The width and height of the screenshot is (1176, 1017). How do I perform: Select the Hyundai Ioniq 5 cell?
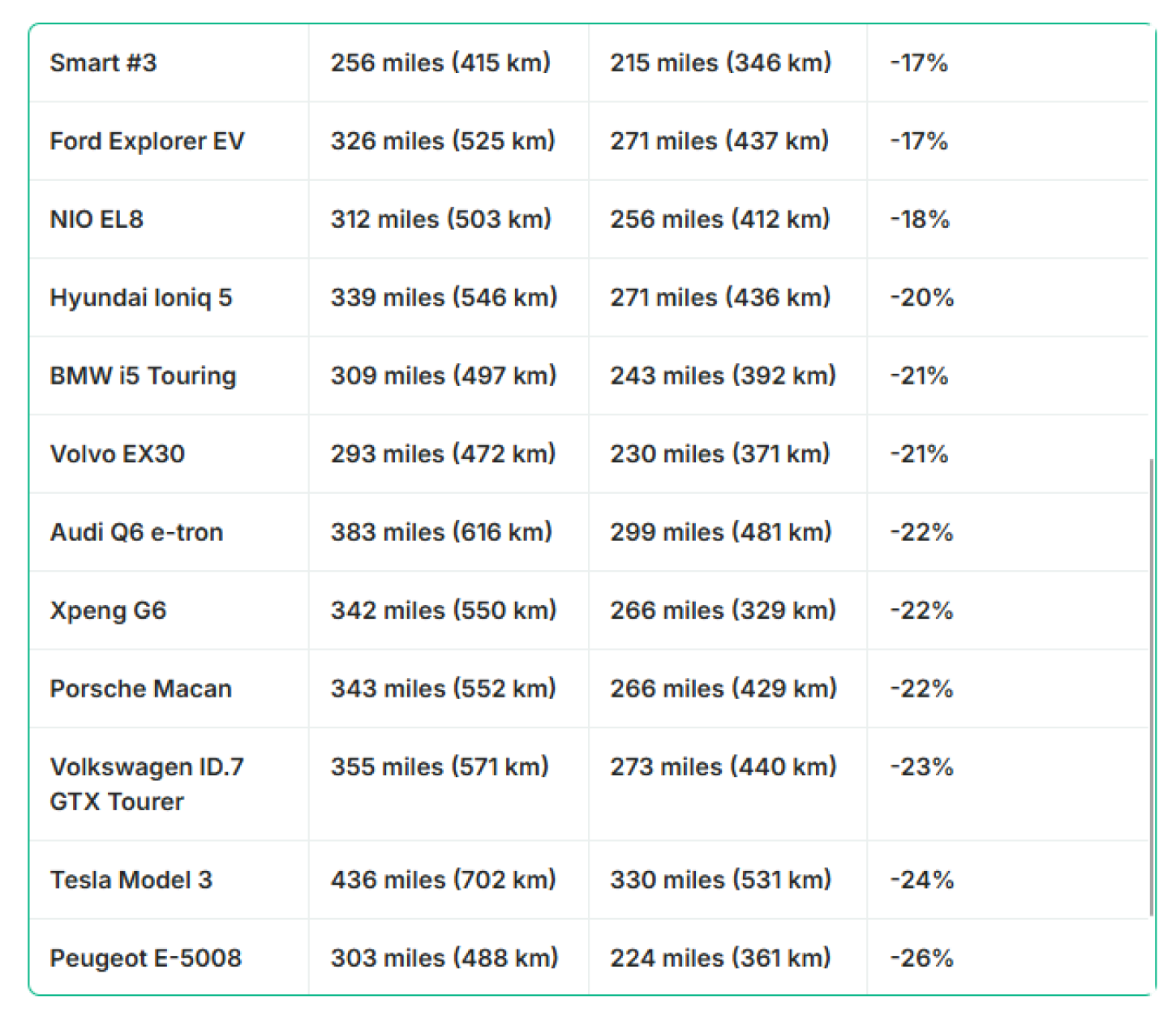point(141,298)
